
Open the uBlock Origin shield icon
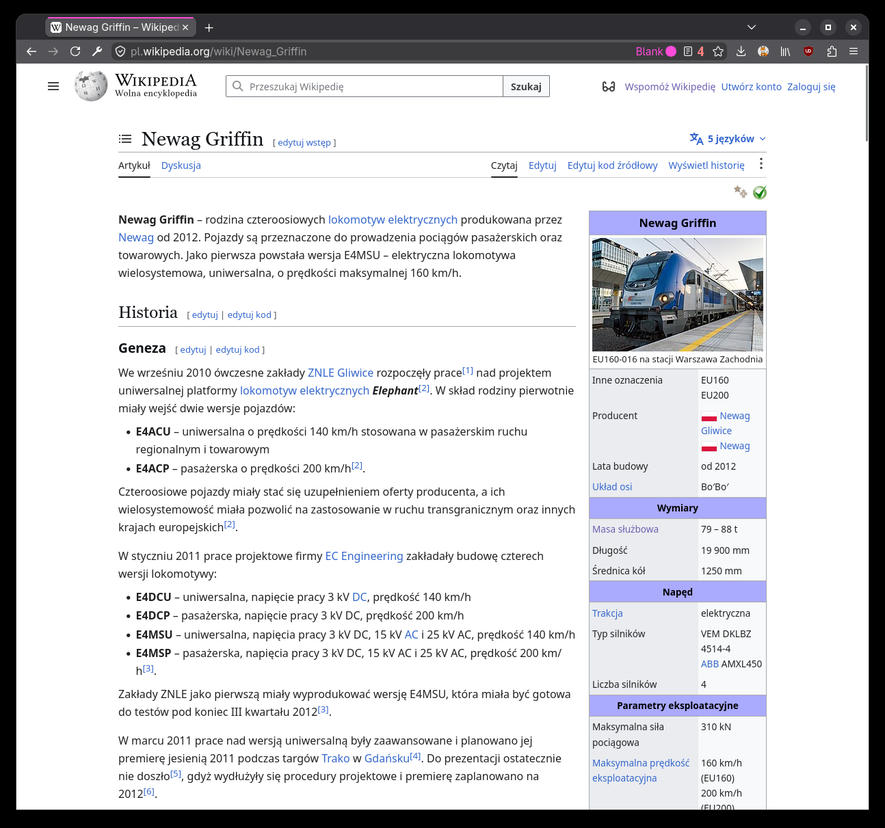point(808,51)
